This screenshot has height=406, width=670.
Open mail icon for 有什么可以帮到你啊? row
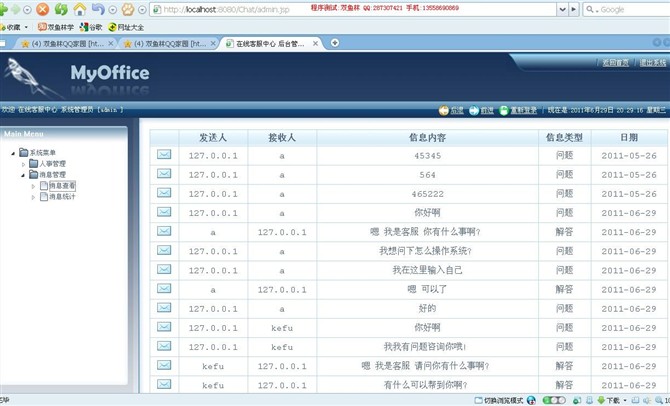[x=164, y=384]
